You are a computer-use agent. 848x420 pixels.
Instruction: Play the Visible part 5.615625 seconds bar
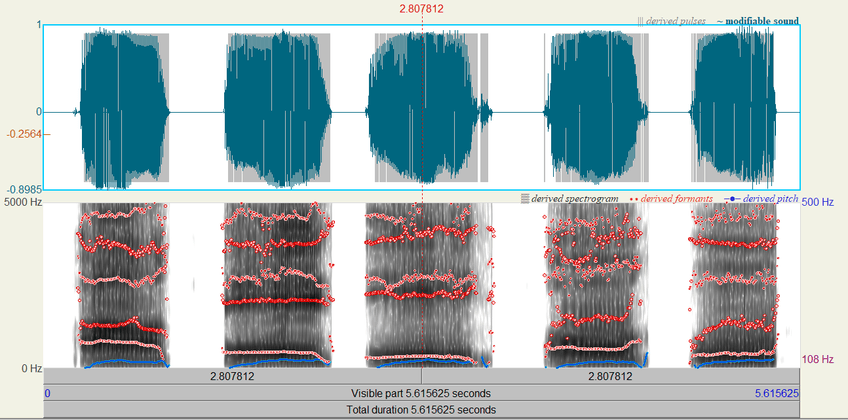(422, 393)
